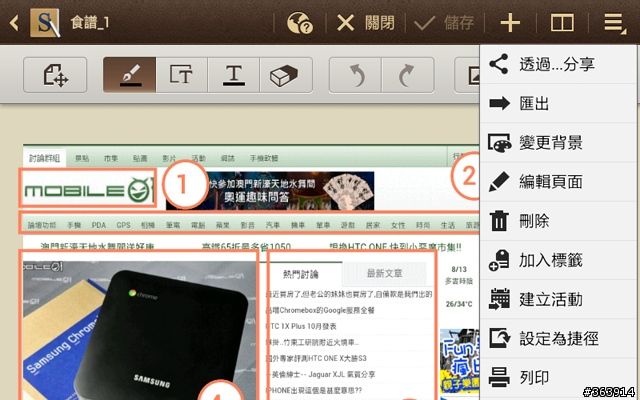Choose 設定為捷徑 from the menu
Image resolution: width=640 pixels, height=400 pixels.
click(558, 338)
